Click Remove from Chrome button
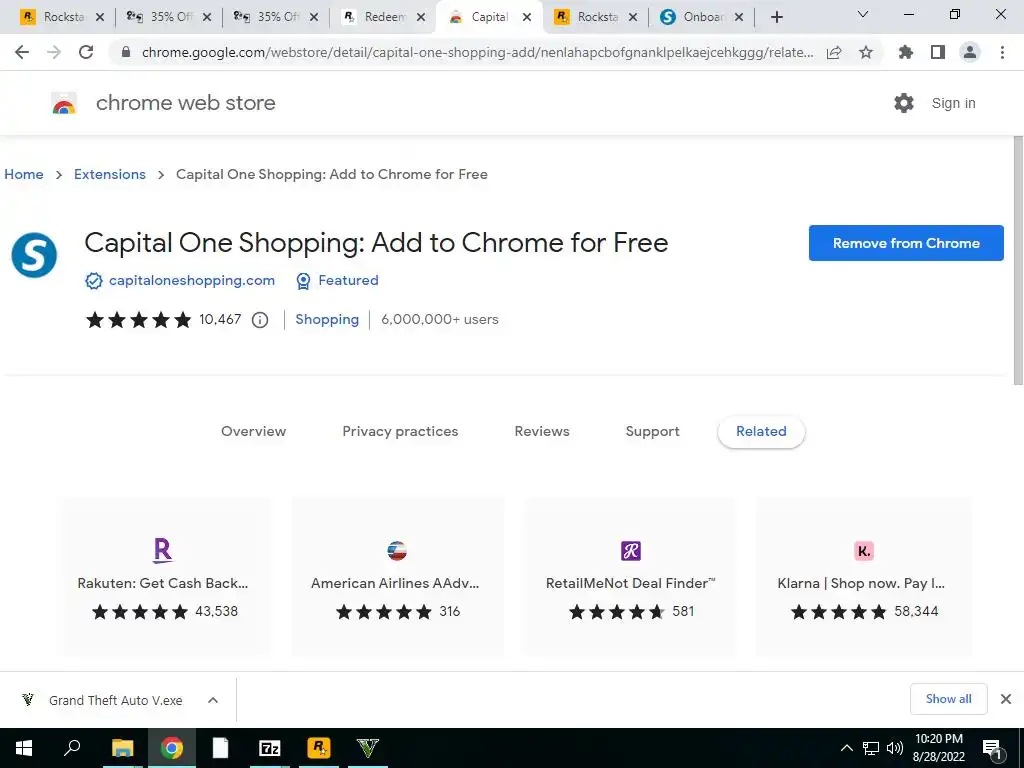Image resolution: width=1024 pixels, height=768 pixels. [x=906, y=243]
